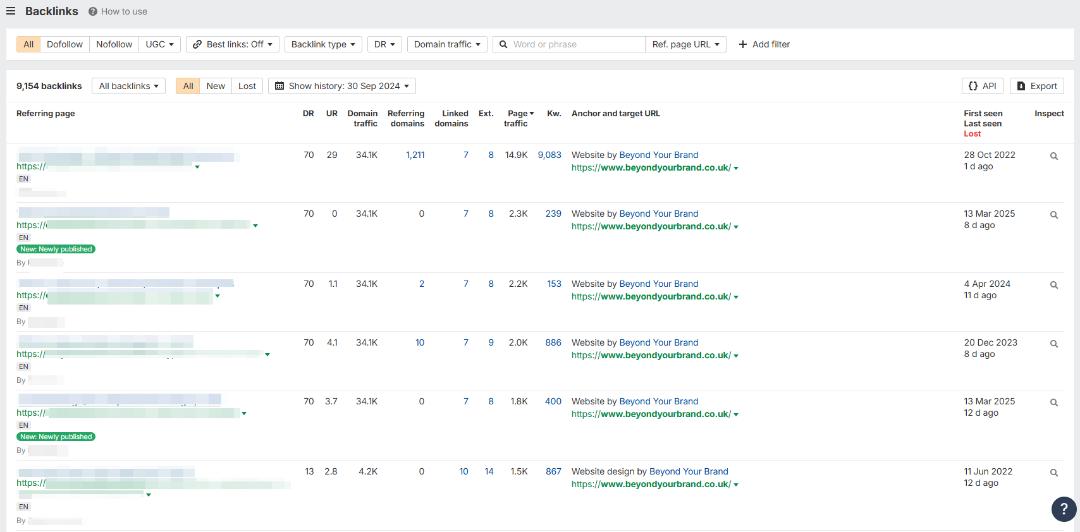Click inspect magnifier for 4 Apr 2024 row

point(1053,285)
